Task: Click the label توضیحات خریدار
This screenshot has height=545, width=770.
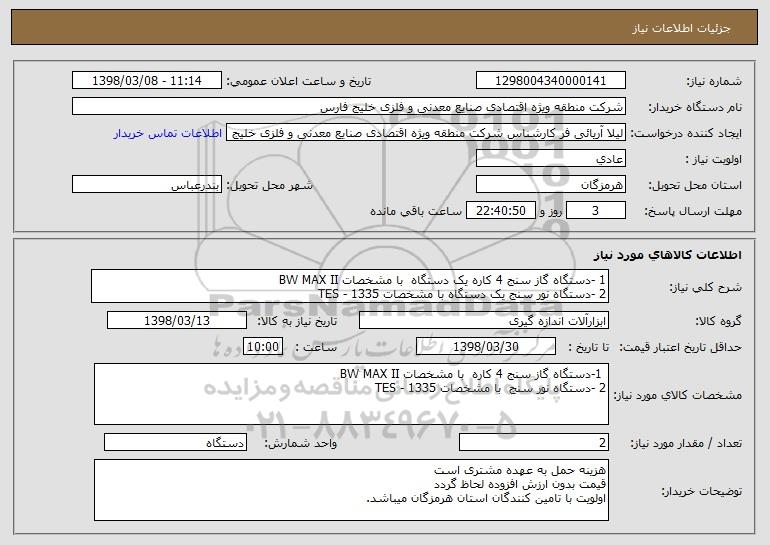Action: [701, 491]
